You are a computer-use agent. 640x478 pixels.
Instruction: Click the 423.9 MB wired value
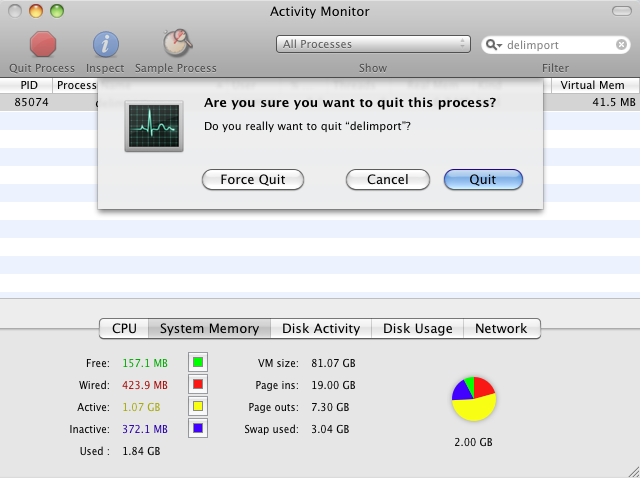pyautogui.click(x=145, y=385)
